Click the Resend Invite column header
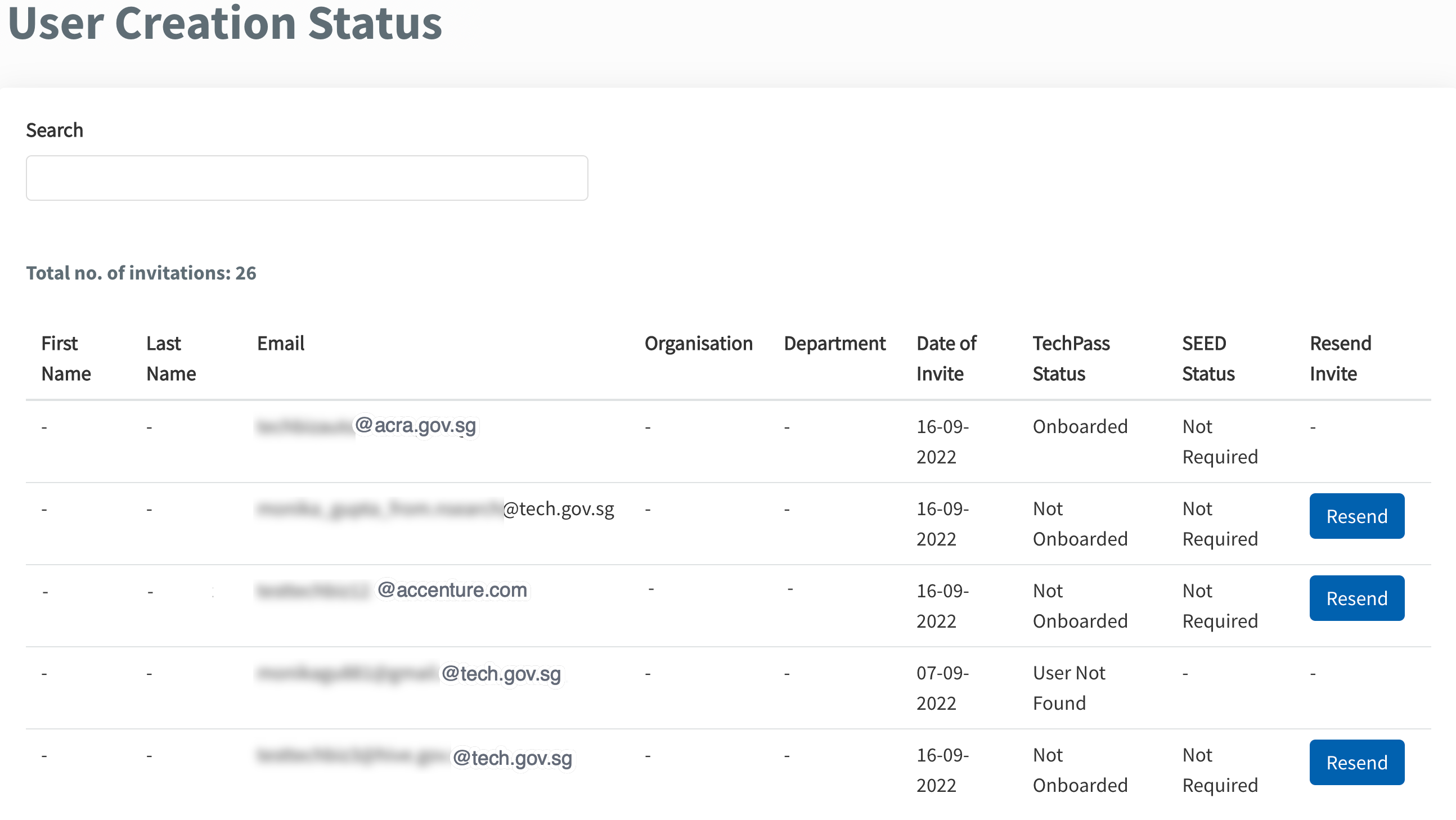Image resolution: width=1456 pixels, height=820 pixels. (x=1340, y=358)
